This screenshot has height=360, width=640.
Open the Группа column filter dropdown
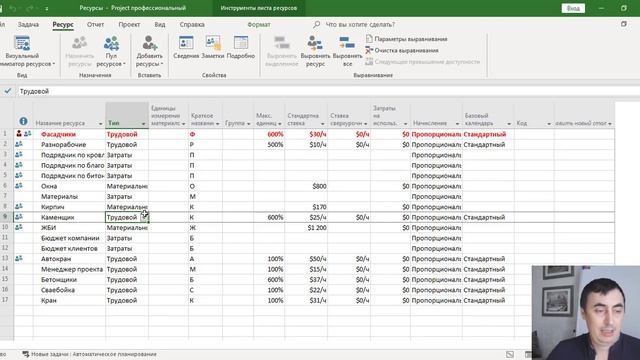pyautogui.click(x=249, y=124)
